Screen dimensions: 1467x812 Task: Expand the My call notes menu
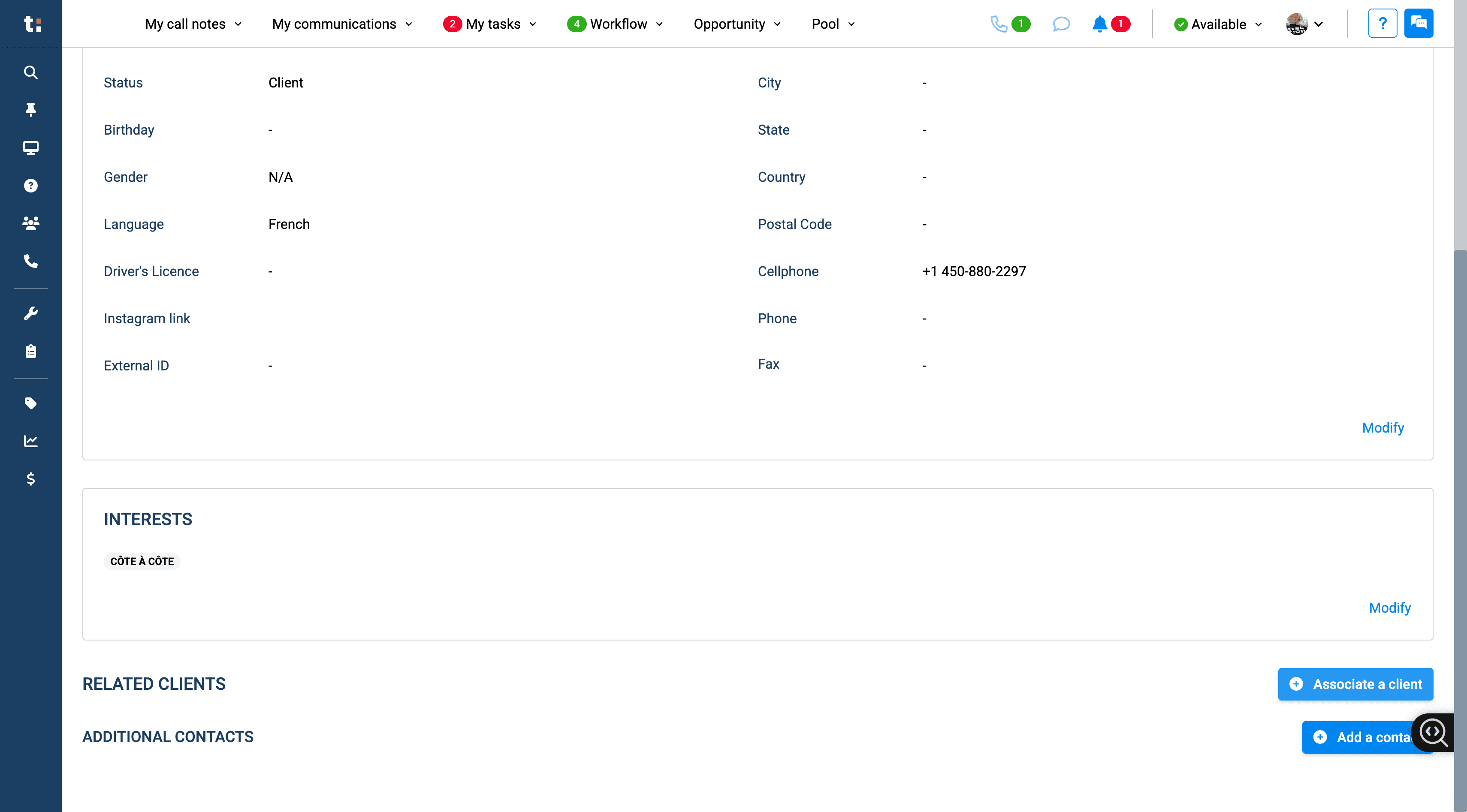click(193, 24)
